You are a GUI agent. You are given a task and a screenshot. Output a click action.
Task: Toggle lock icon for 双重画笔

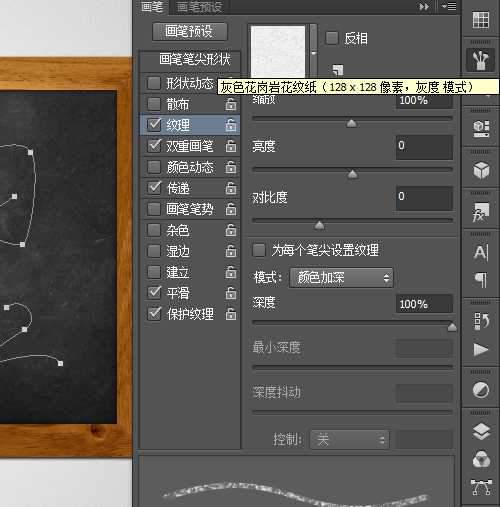point(231,146)
